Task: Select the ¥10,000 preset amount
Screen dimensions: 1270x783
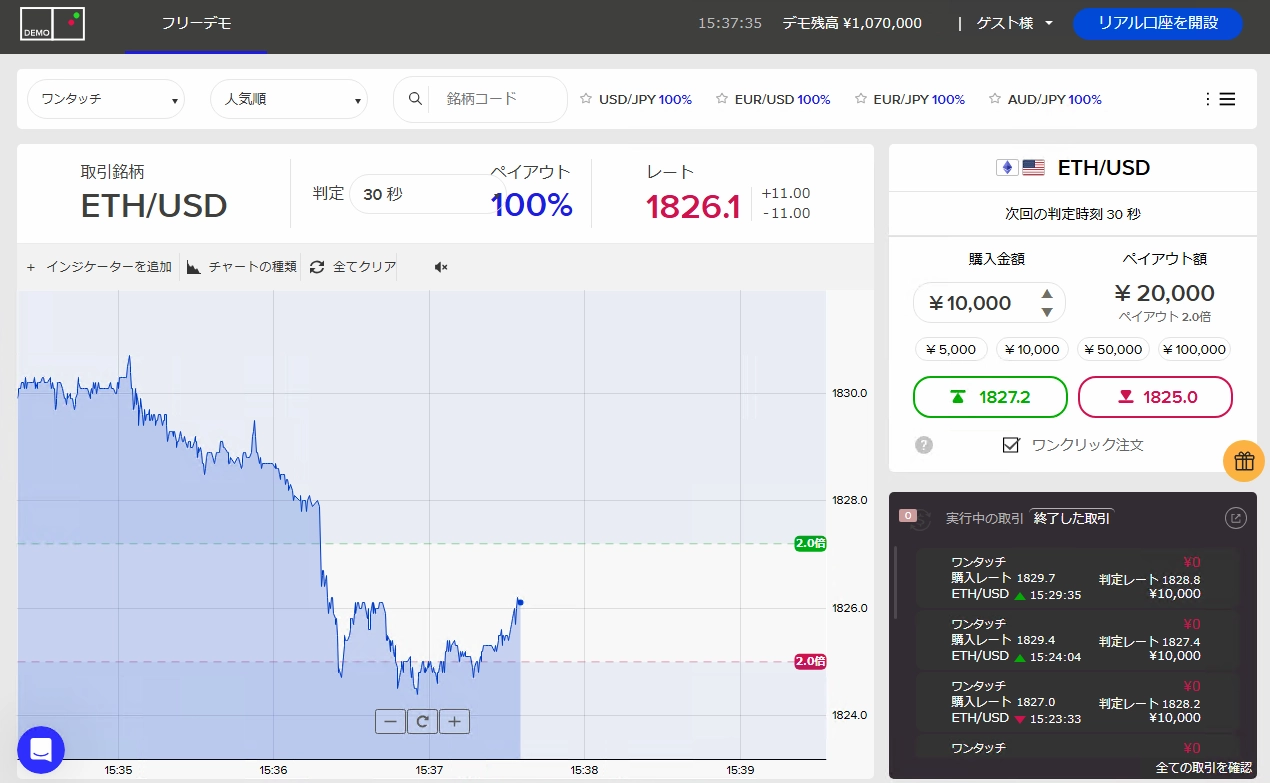Action: click(1032, 349)
